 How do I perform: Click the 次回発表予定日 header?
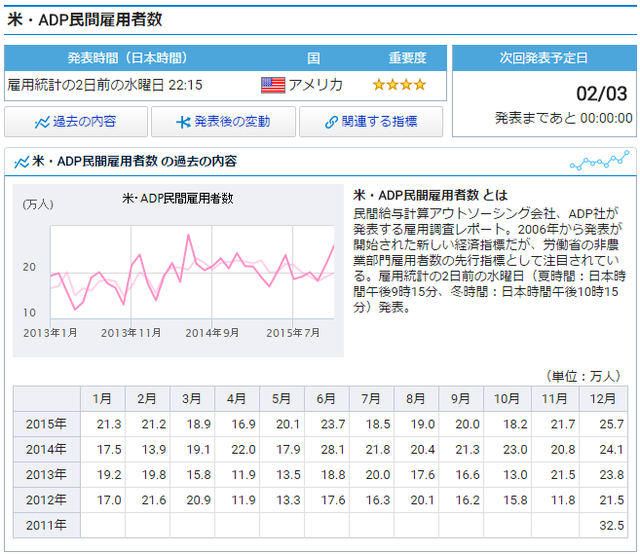click(544, 58)
